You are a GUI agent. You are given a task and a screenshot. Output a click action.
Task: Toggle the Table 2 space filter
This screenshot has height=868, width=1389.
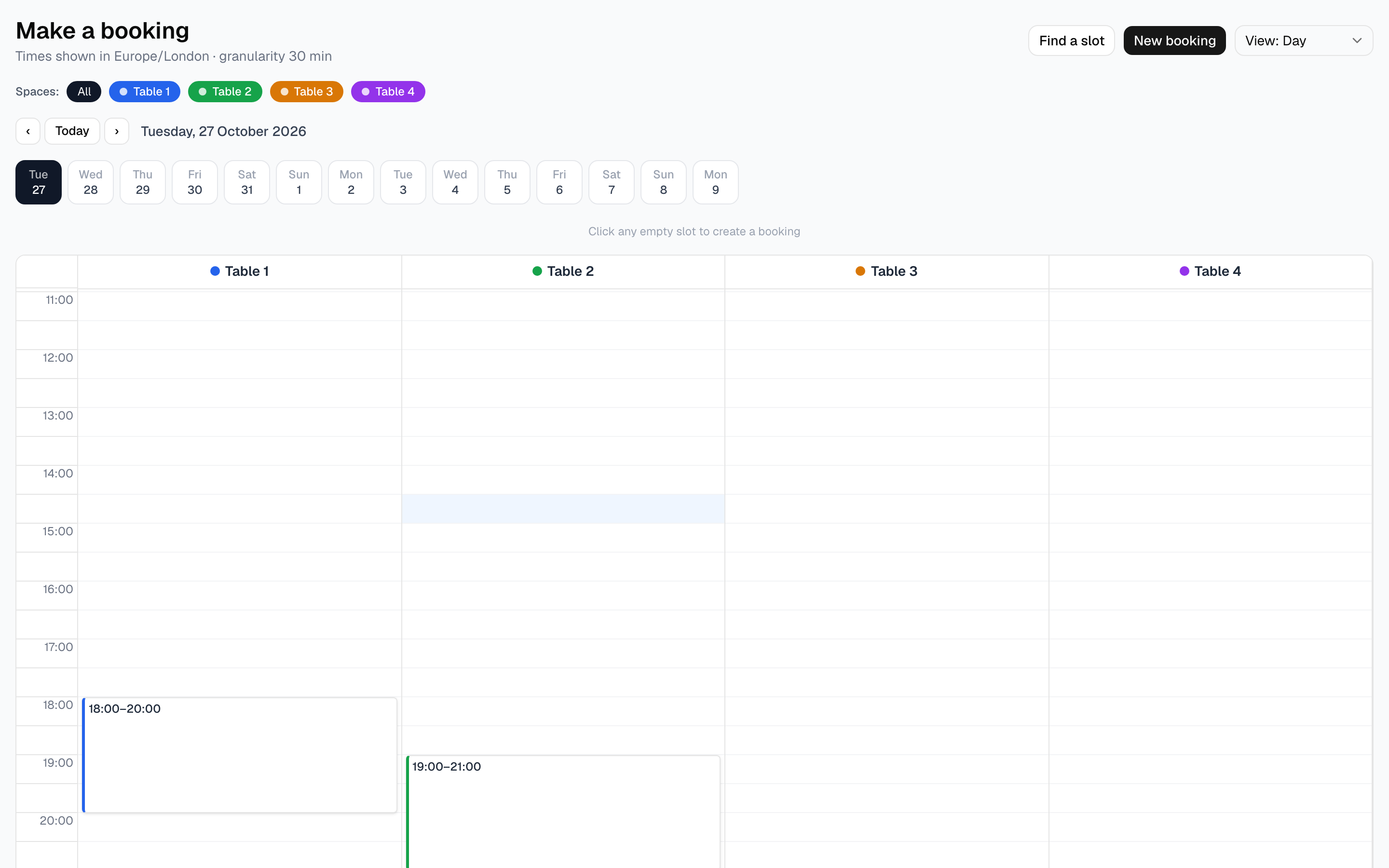click(225, 92)
